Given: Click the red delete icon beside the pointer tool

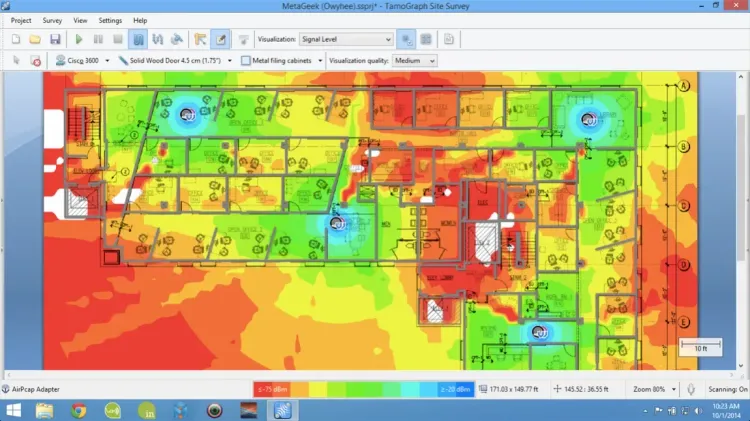Looking at the screenshot, I should tap(36, 60).
